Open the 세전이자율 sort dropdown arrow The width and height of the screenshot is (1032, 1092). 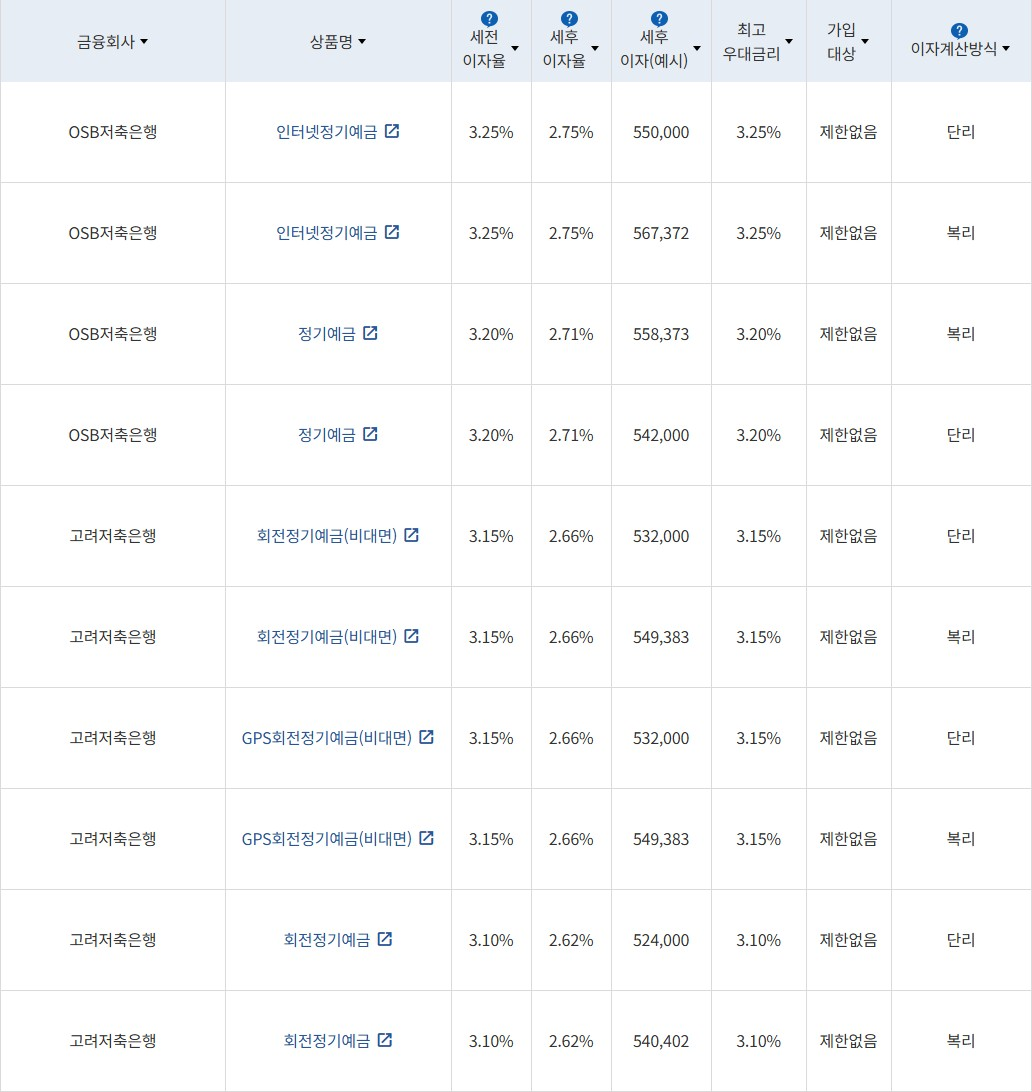click(516, 47)
